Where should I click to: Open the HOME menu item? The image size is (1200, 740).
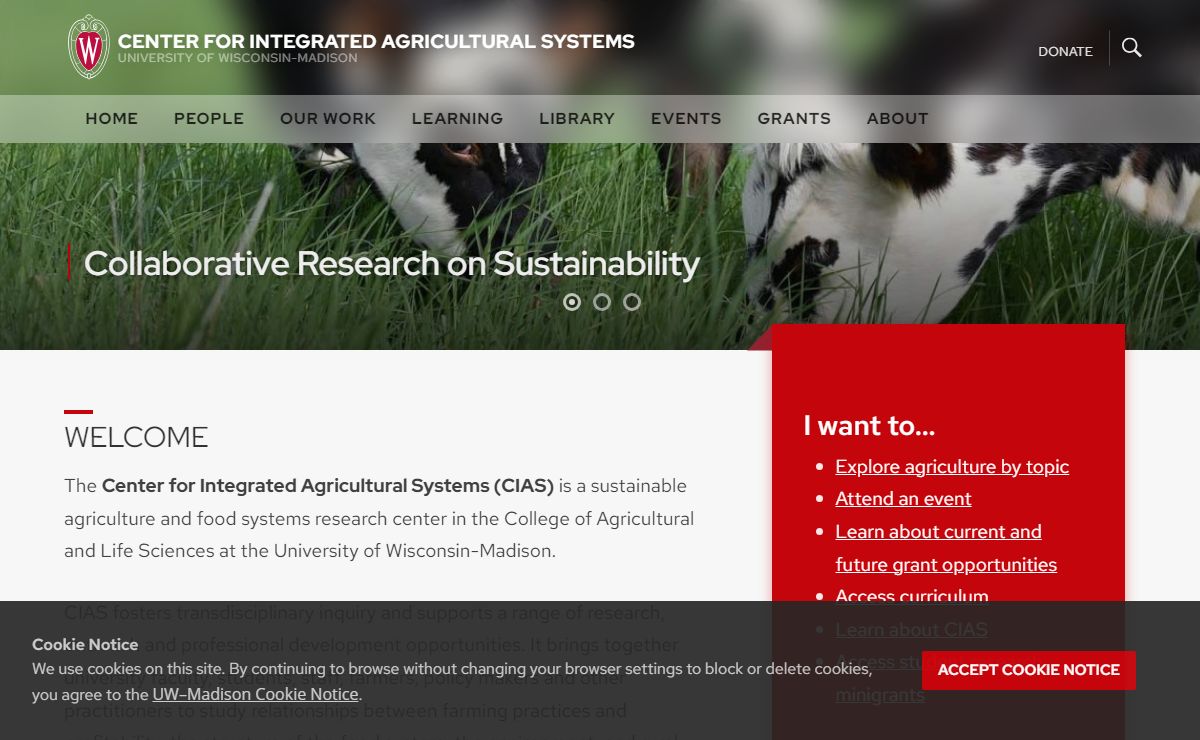(112, 118)
